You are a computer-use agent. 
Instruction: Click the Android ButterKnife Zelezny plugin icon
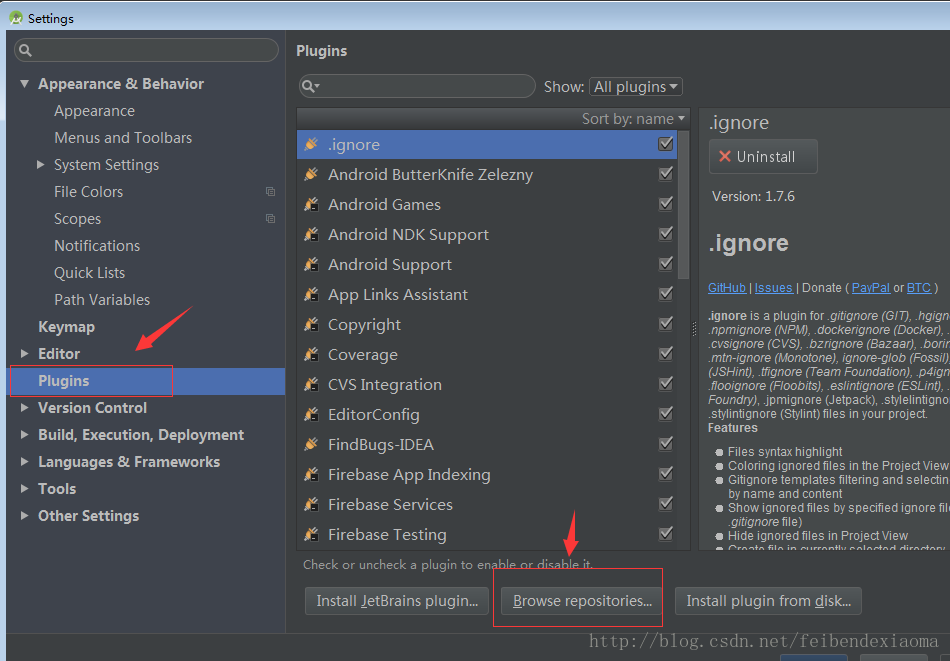click(x=311, y=175)
